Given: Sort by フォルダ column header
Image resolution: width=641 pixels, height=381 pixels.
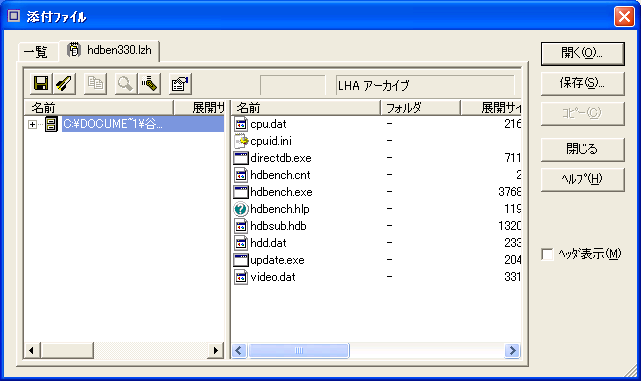Looking at the screenshot, I should click(x=421, y=108).
